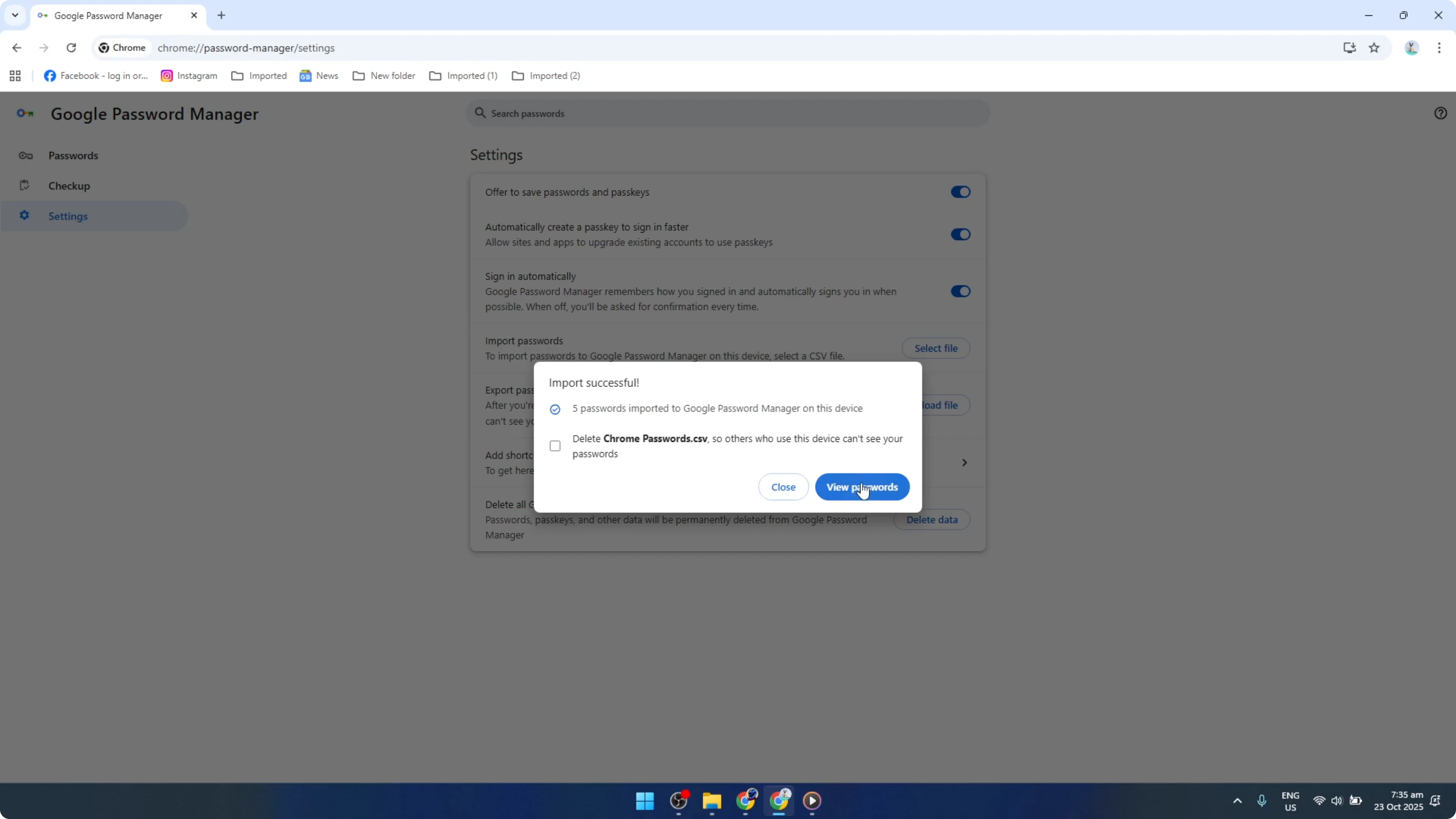Select the Settings sidebar item
This screenshot has width=1456, height=819.
point(94,216)
